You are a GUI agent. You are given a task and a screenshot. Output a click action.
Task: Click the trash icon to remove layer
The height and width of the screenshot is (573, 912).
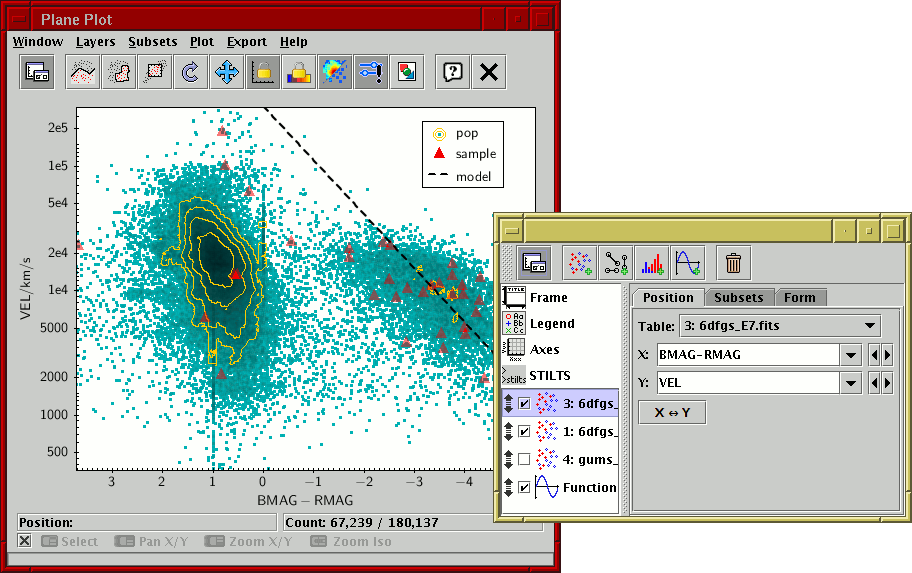coord(733,263)
